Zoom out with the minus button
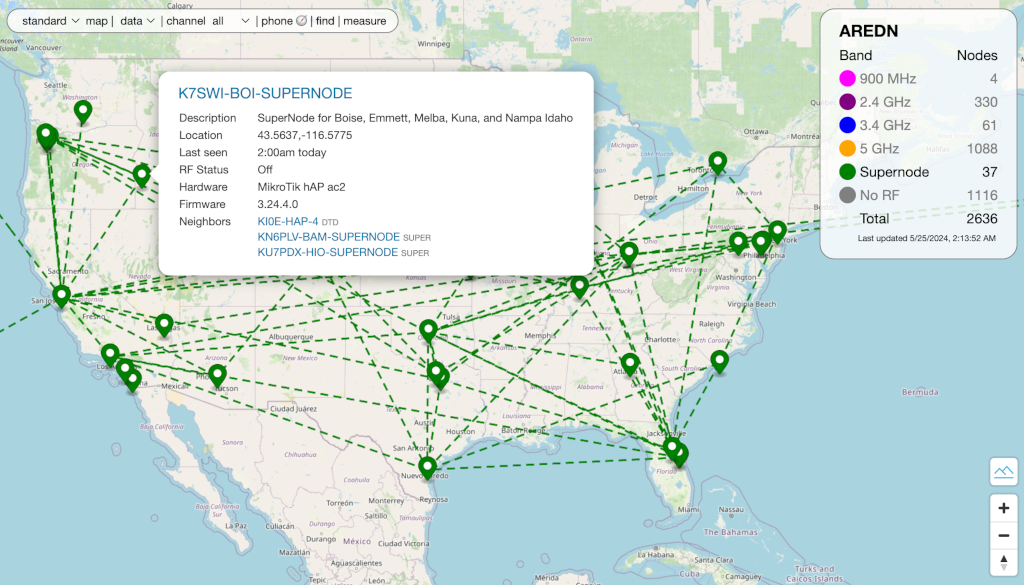1024x585 pixels. 1003,535
